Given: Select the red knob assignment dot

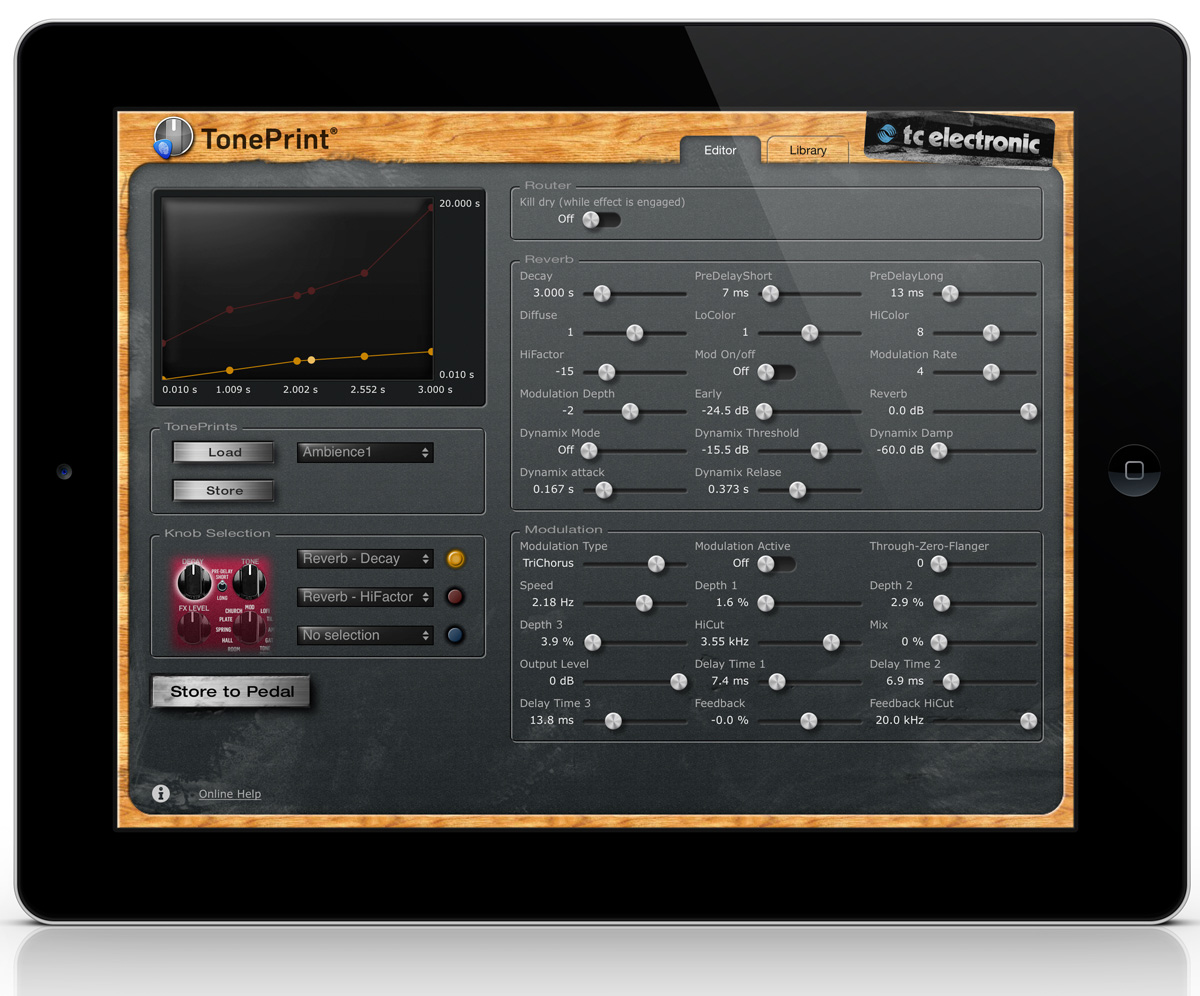Looking at the screenshot, I should click(x=455, y=597).
